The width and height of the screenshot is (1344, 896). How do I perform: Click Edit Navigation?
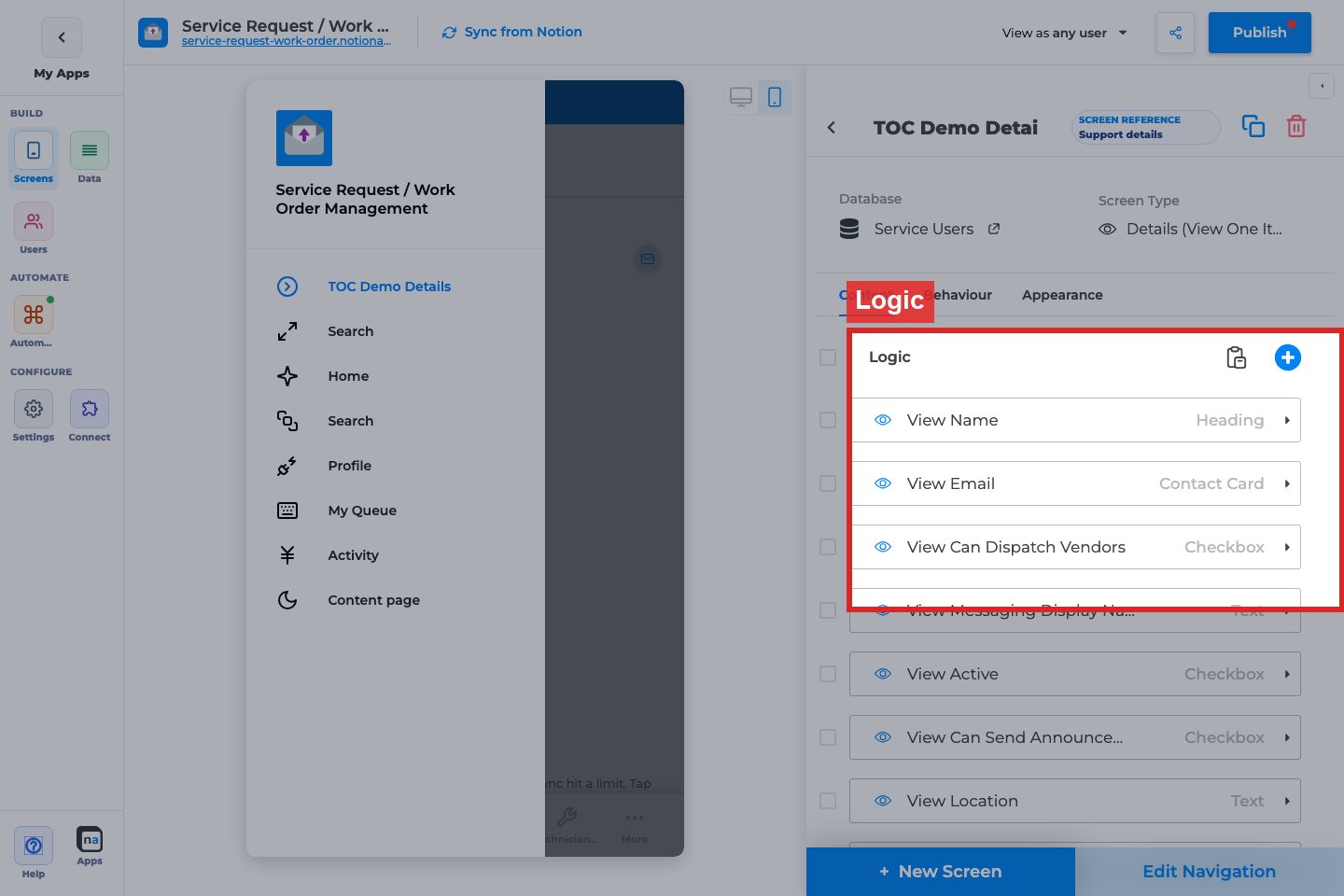[x=1210, y=872]
